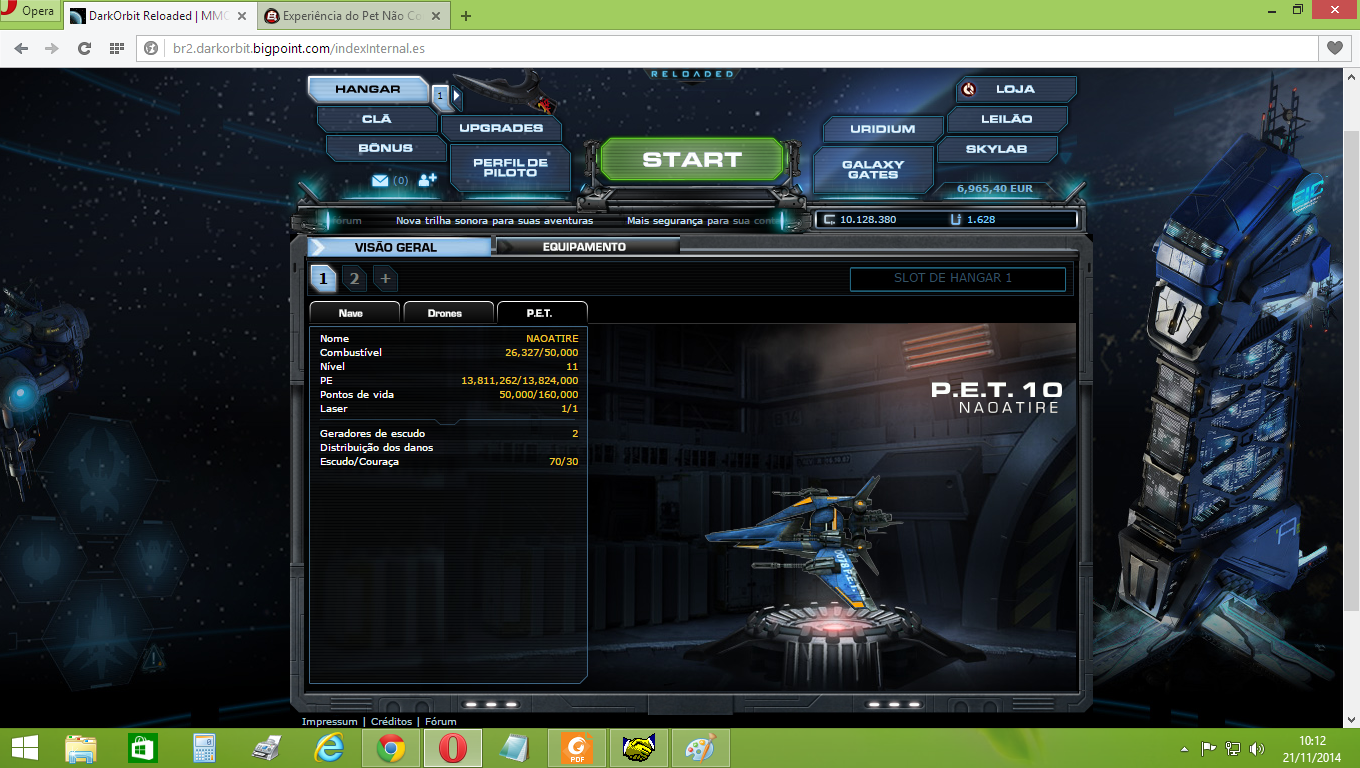
Task: Open the PDF reader taskbar icon
Action: tap(576, 748)
